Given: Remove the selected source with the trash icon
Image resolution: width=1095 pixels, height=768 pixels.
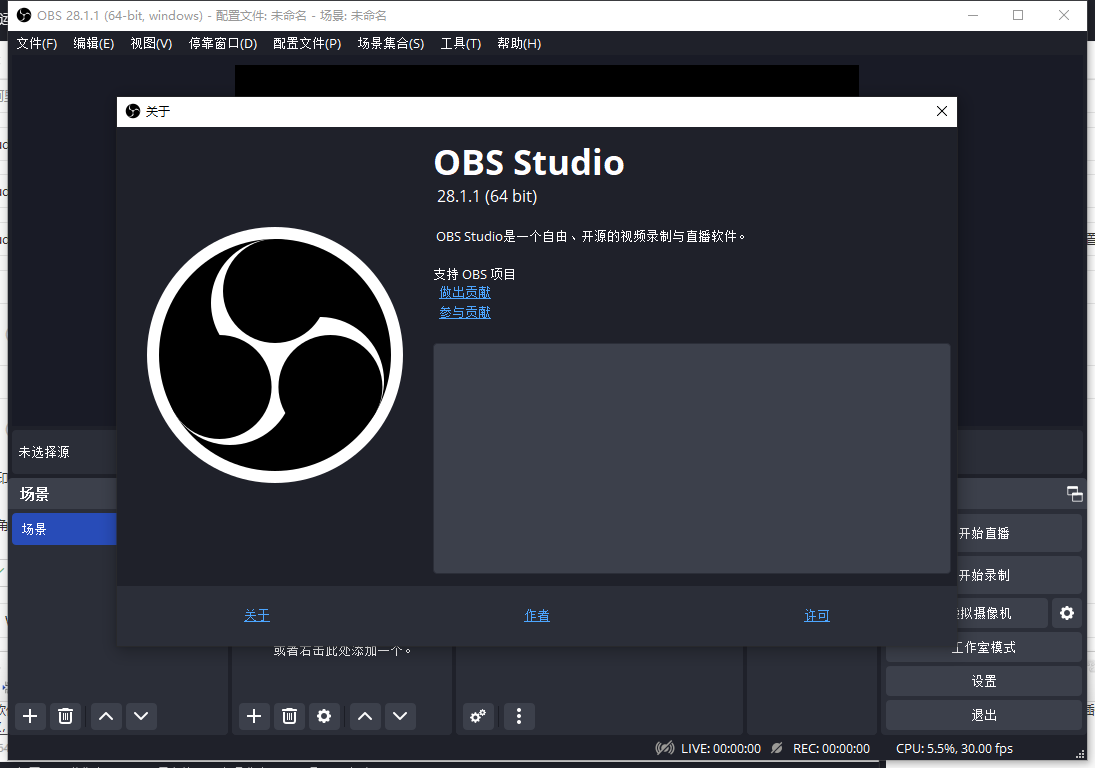Looking at the screenshot, I should (x=289, y=716).
